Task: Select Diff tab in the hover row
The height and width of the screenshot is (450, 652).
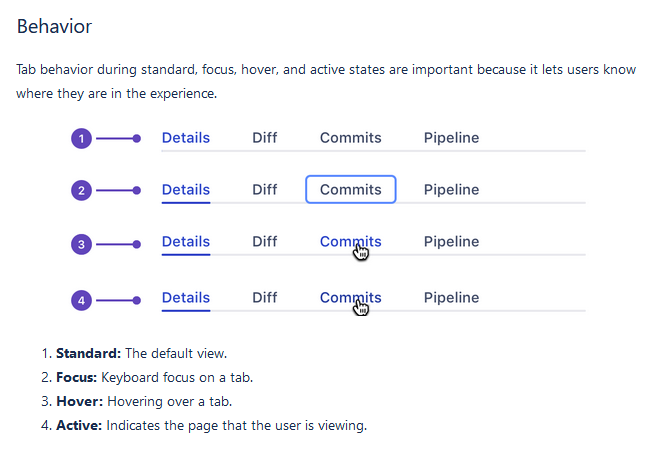Action: coord(265,241)
